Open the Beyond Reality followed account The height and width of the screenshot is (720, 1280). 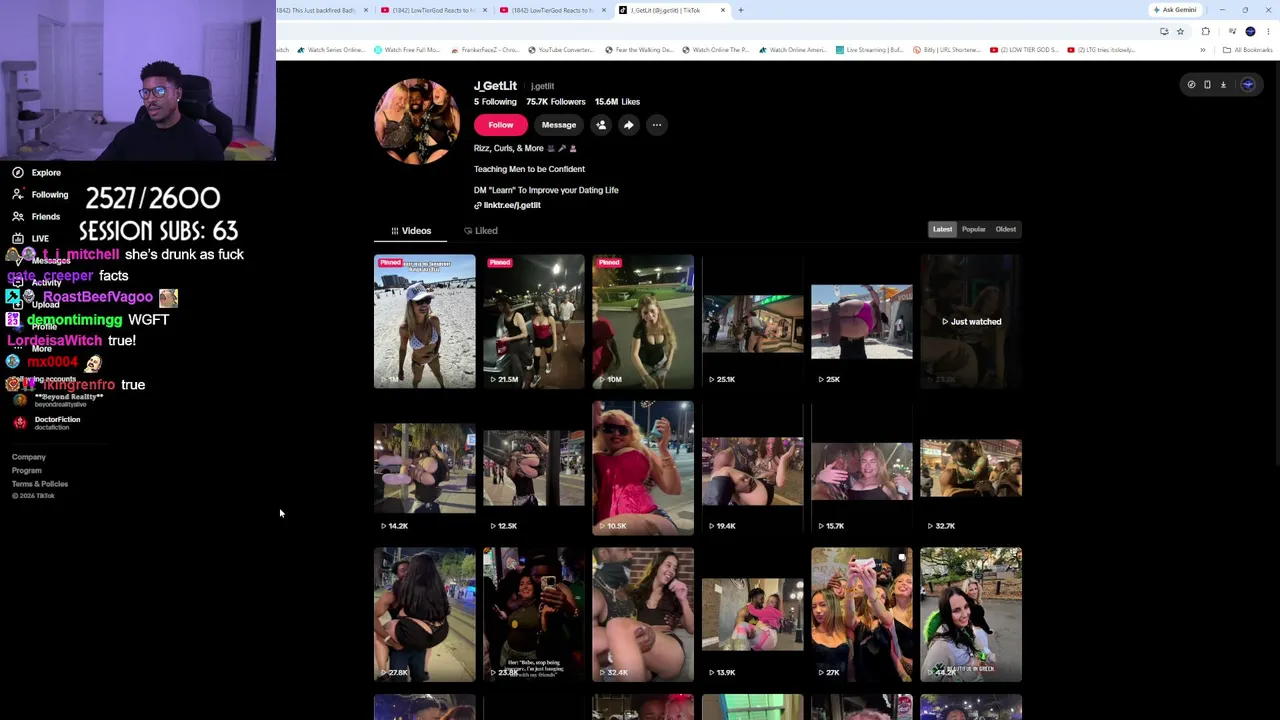(x=58, y=400)
